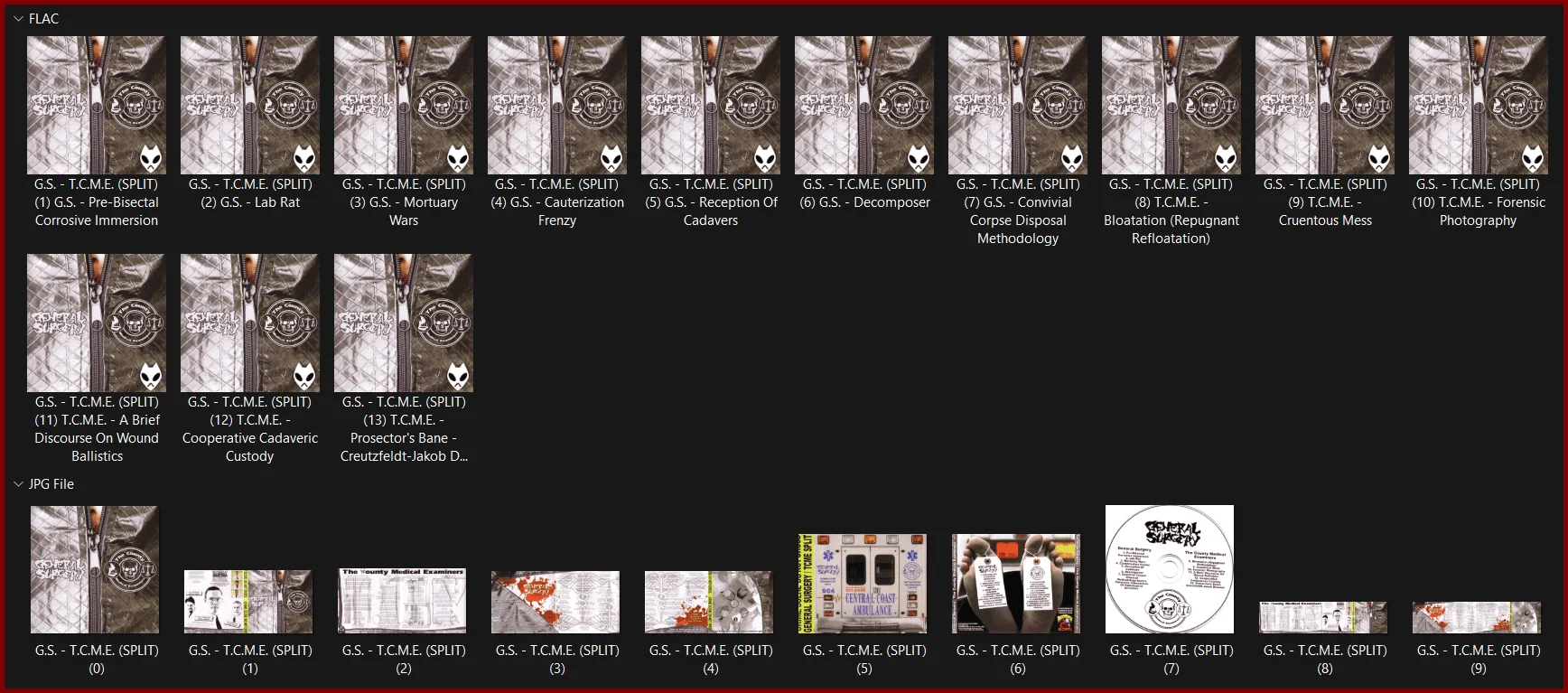Click filename text '(9) T.C.M.E. - Cruentous Mess'

coord(1325,211)
